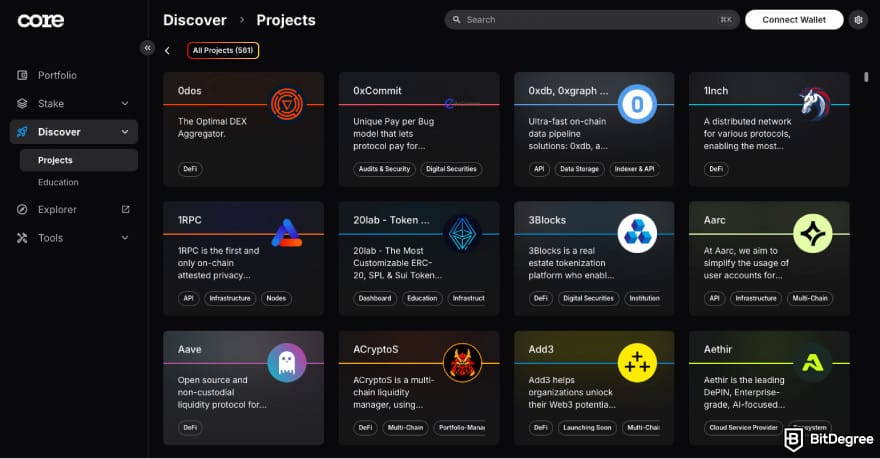The width and height of the screenshot is (880, 459).
Task: Click the page vertical scrollbar thumb
Action: click(866, 77)
